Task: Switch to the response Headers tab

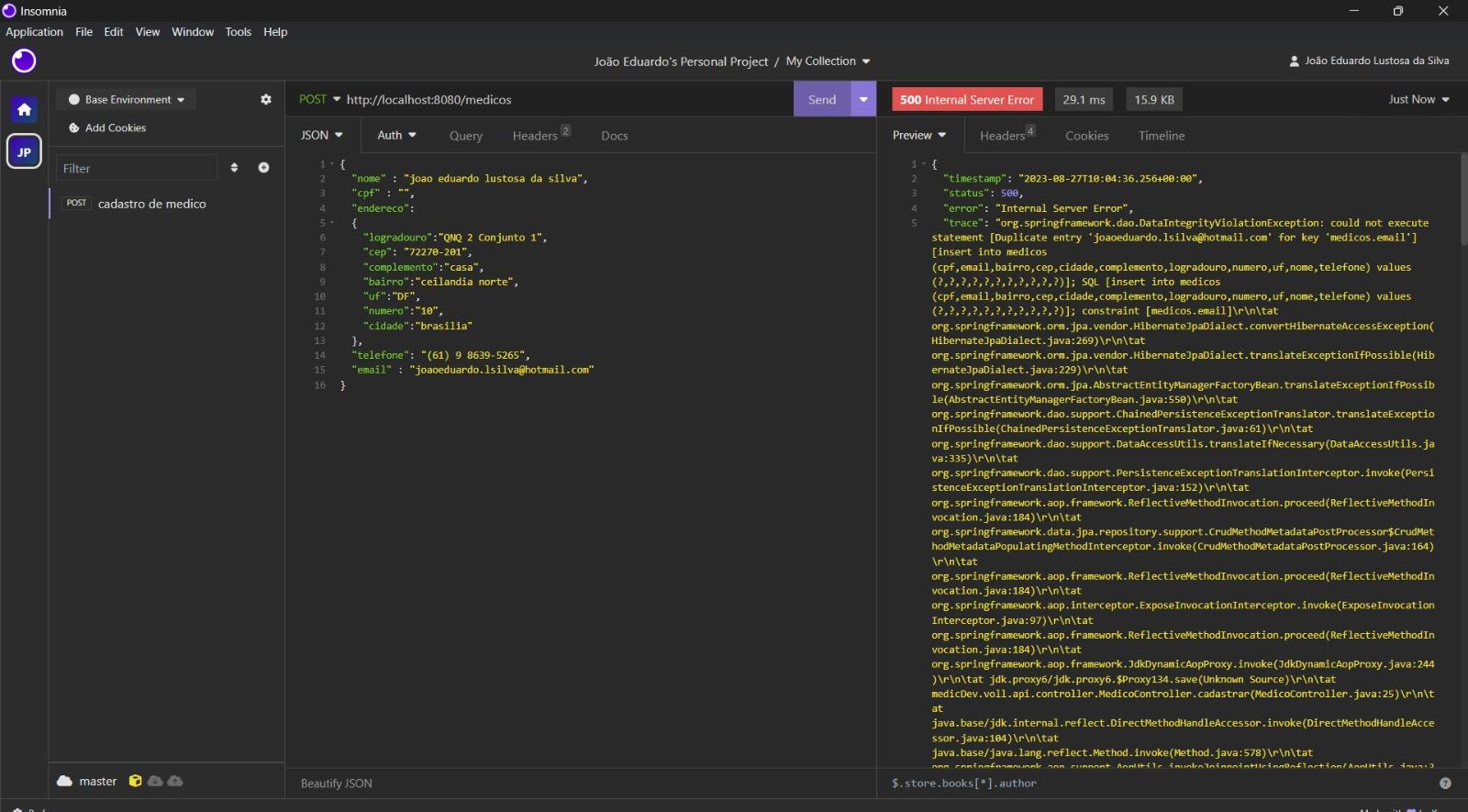Action: tap(1007, 135)
